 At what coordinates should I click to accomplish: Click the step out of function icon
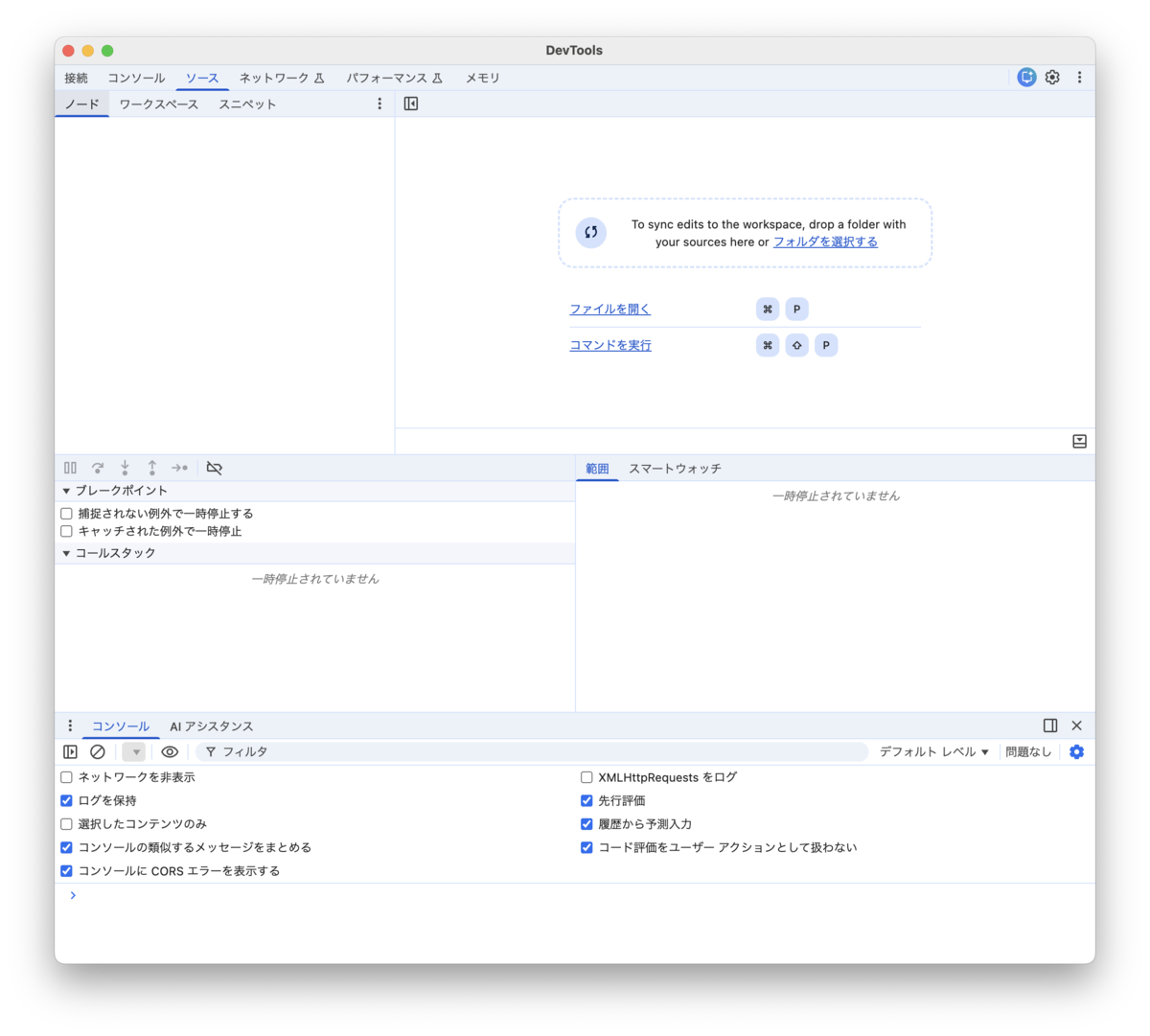pyautogui.click(x=151, y=468)
